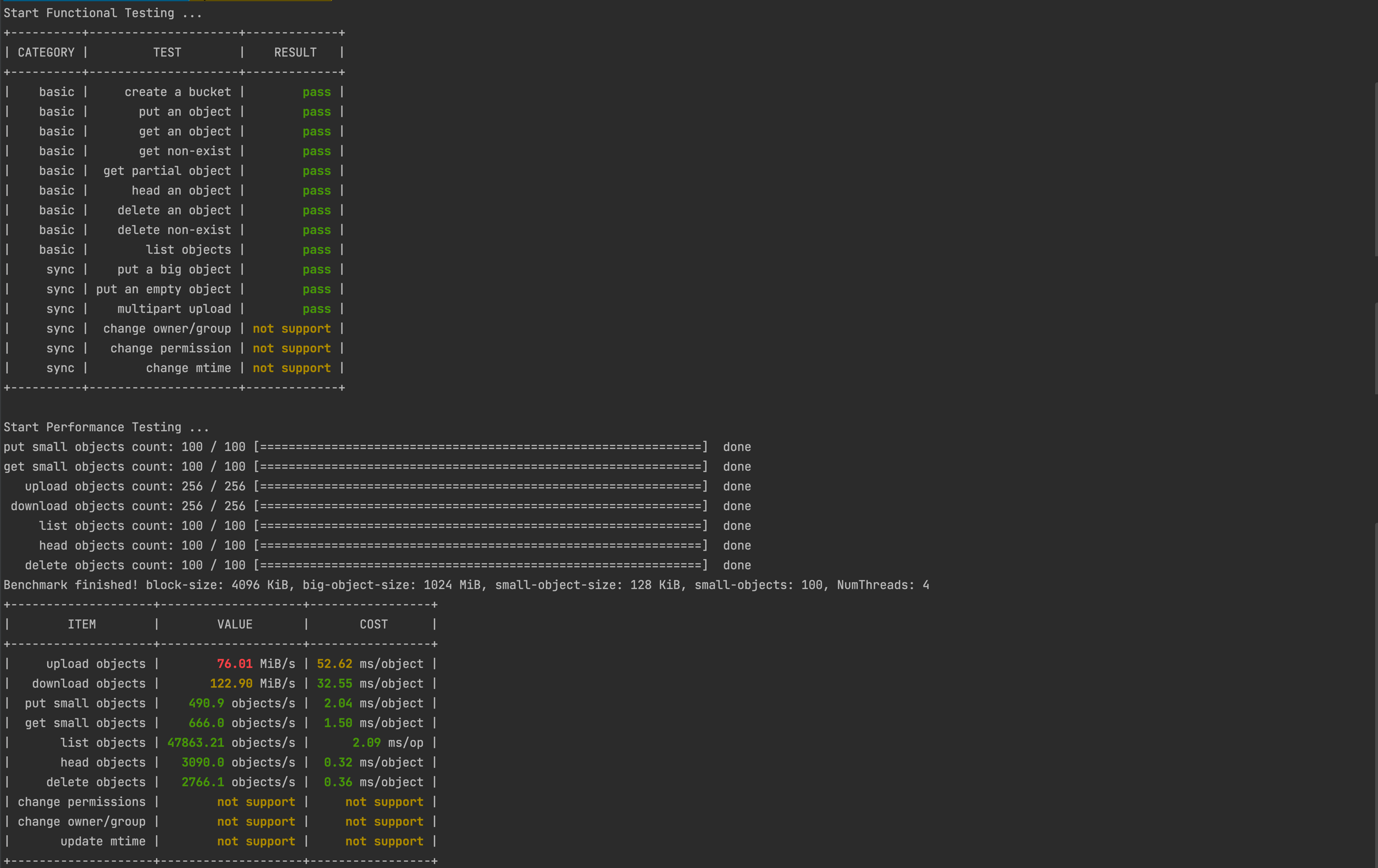The width and height of the screenshot is (1378, 868).
Task: Click 'done' next to download objects count
Action: (x=737, y=506)
